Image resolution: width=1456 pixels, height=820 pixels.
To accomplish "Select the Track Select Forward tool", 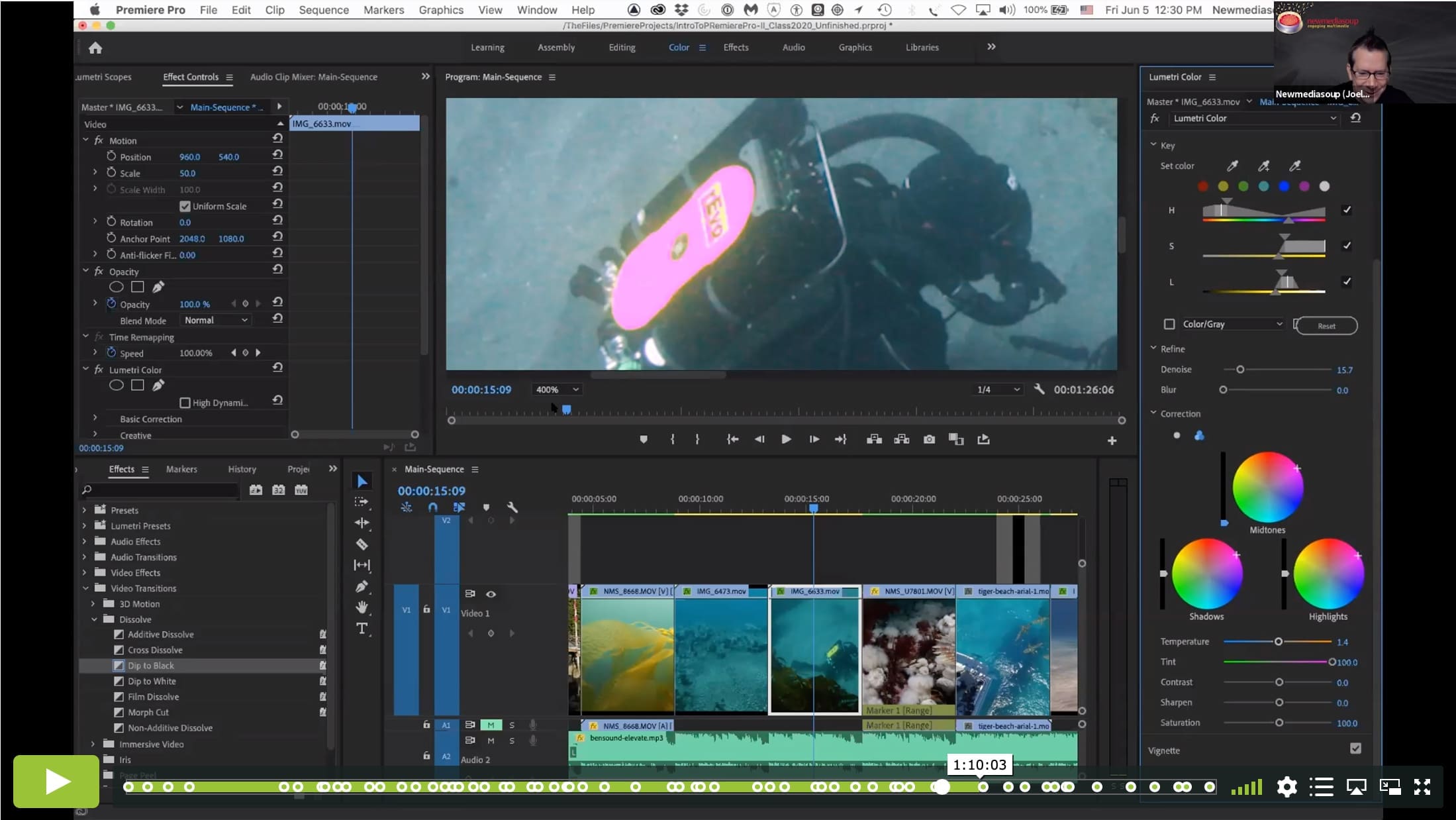I will tap(362, 501).
